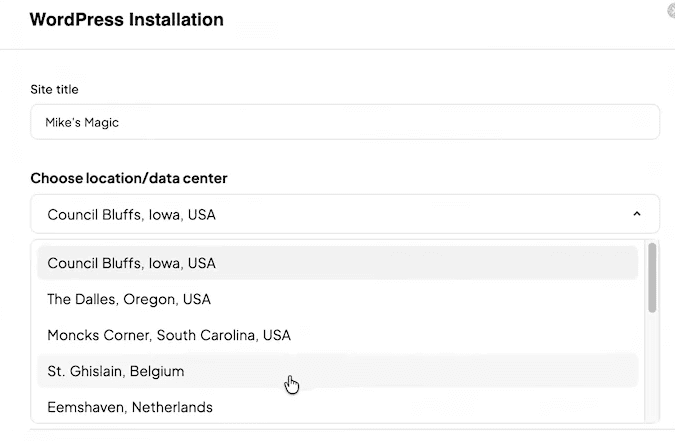Click the scrollbar track below the thumb

click(x=652, y=370)
